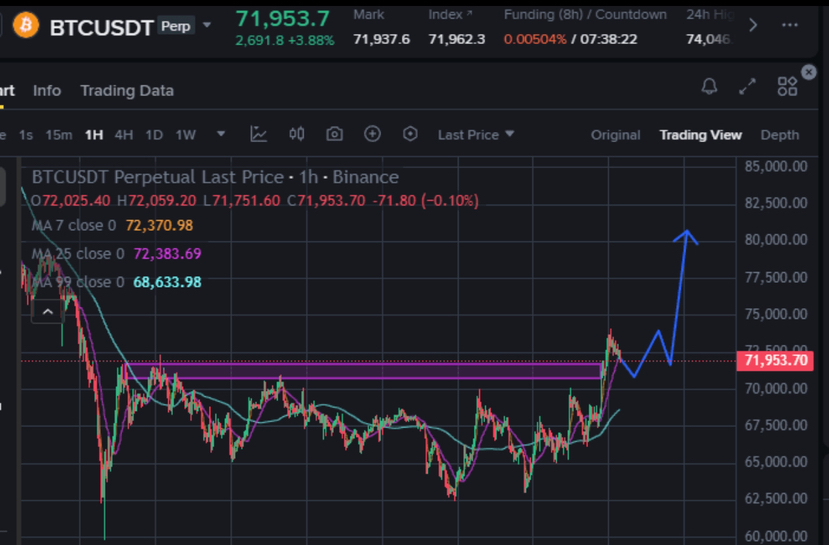Click the Perp badge next to BTCUSDT
This screenshot has width=829, height=545.
[176, 26]
